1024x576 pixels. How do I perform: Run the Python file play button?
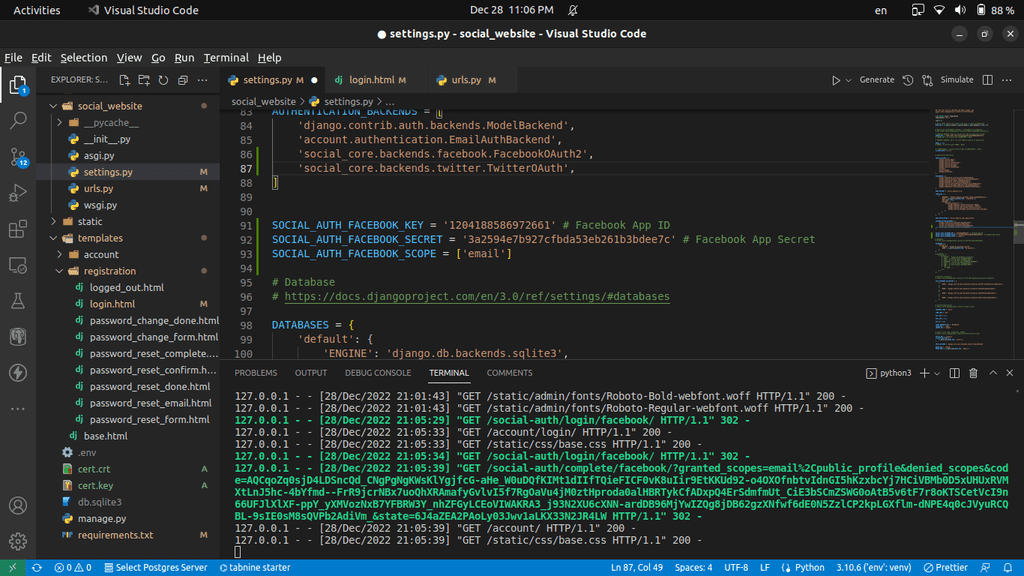point(835,80)
